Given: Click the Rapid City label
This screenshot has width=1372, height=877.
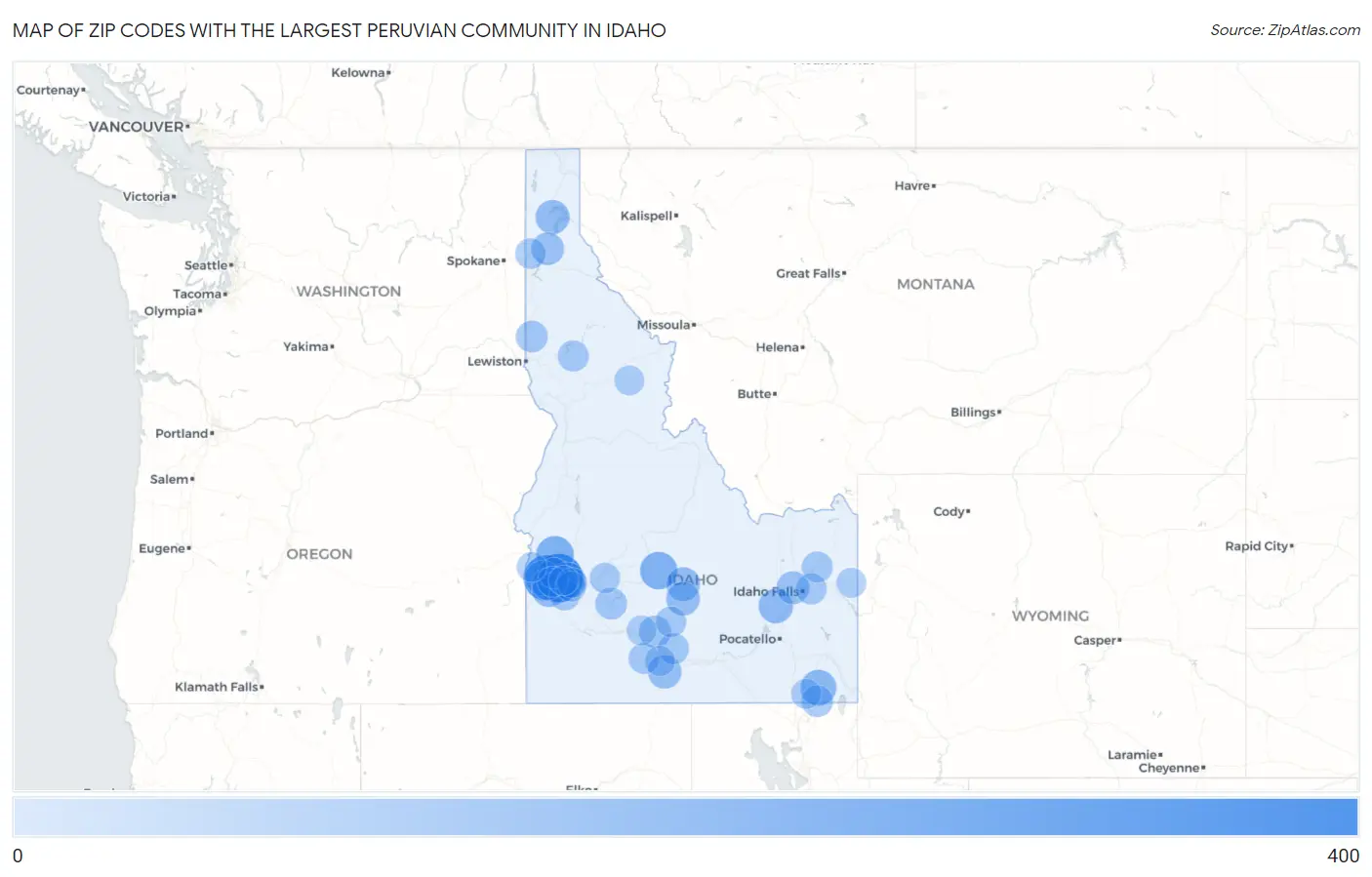Looking at the screenshot, I should tap(1258, 546).
